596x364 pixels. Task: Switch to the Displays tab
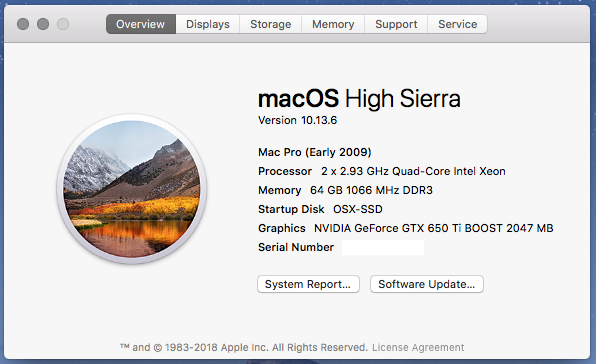[208, 24]
